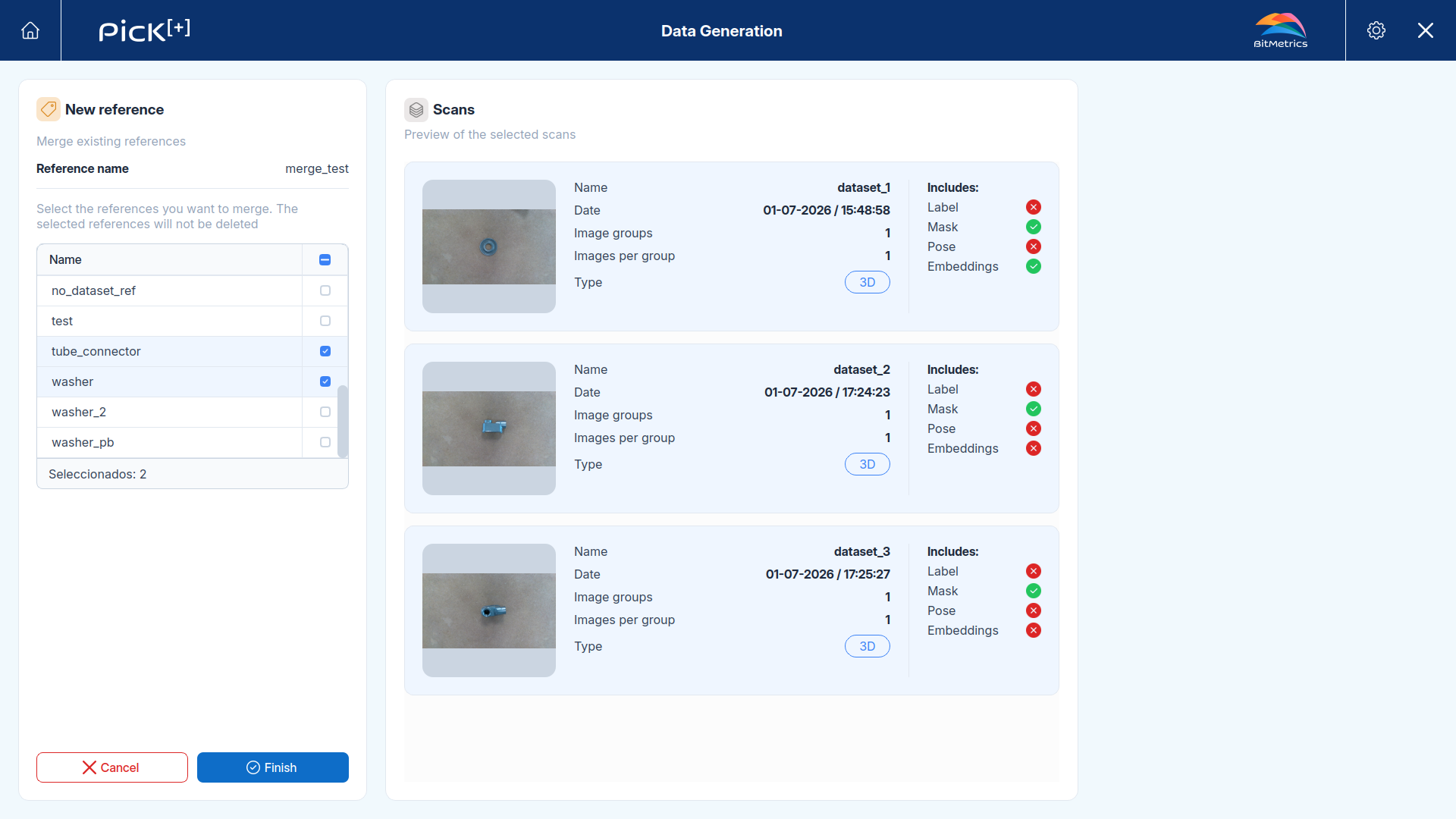1456x819 pixels.
Task: Open the dataset_3 tube thumbnail
Action: tap(489, 610)
